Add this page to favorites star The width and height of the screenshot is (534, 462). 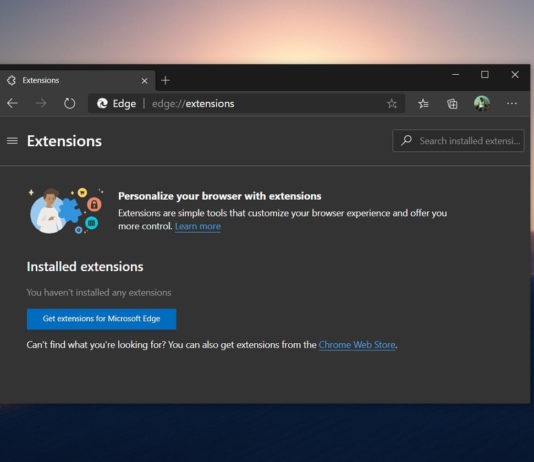click(392, 103)
